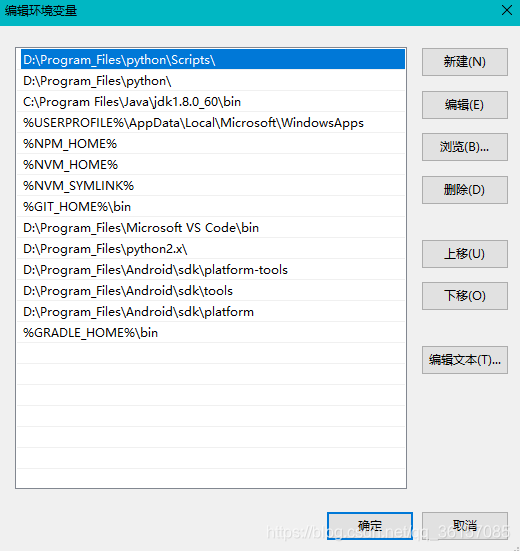Select the %NVM_HOME% entry
The width and height of the screenshot is (520, 551).
213,164
